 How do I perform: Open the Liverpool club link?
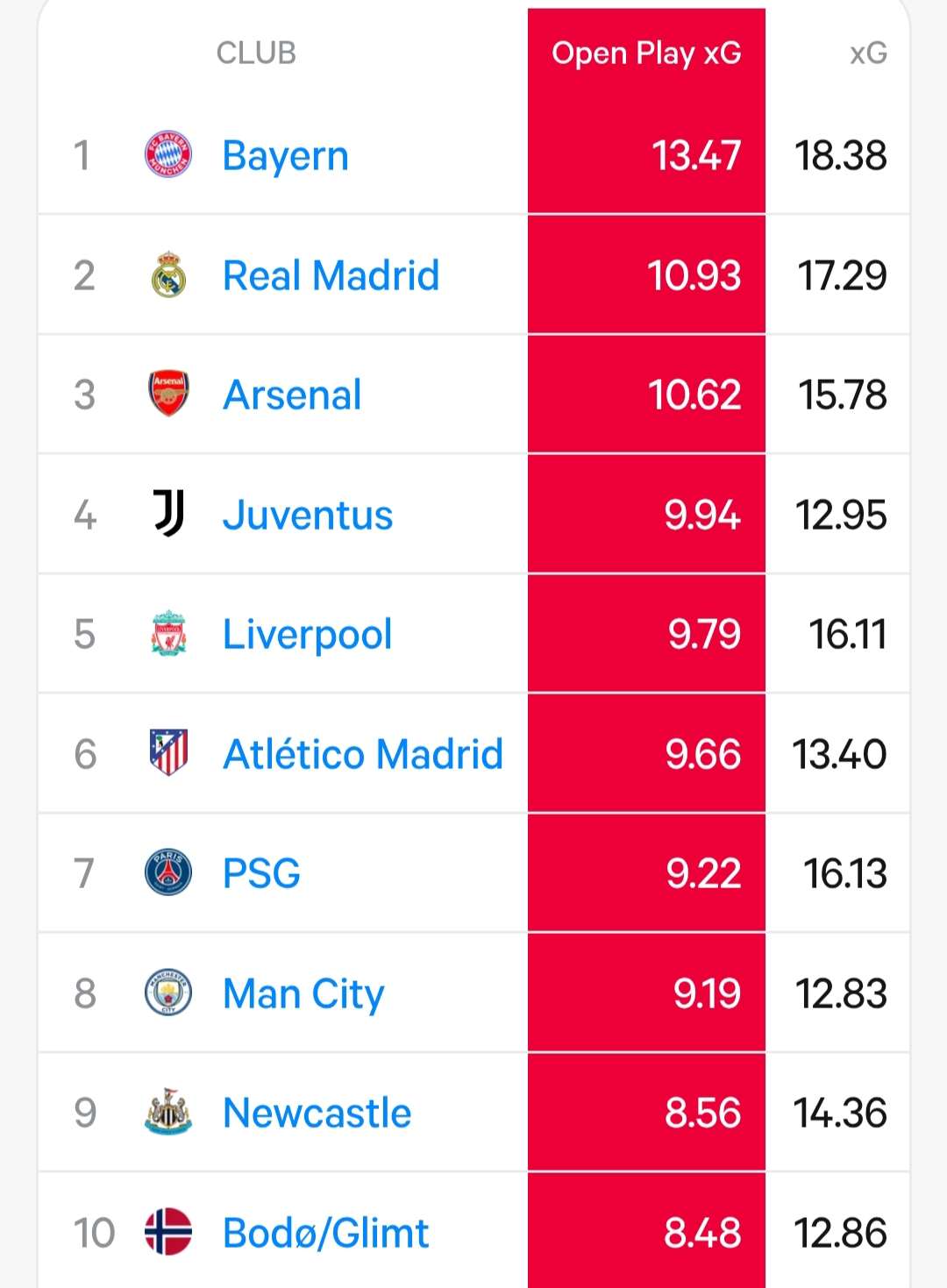(x=307, y=635)
